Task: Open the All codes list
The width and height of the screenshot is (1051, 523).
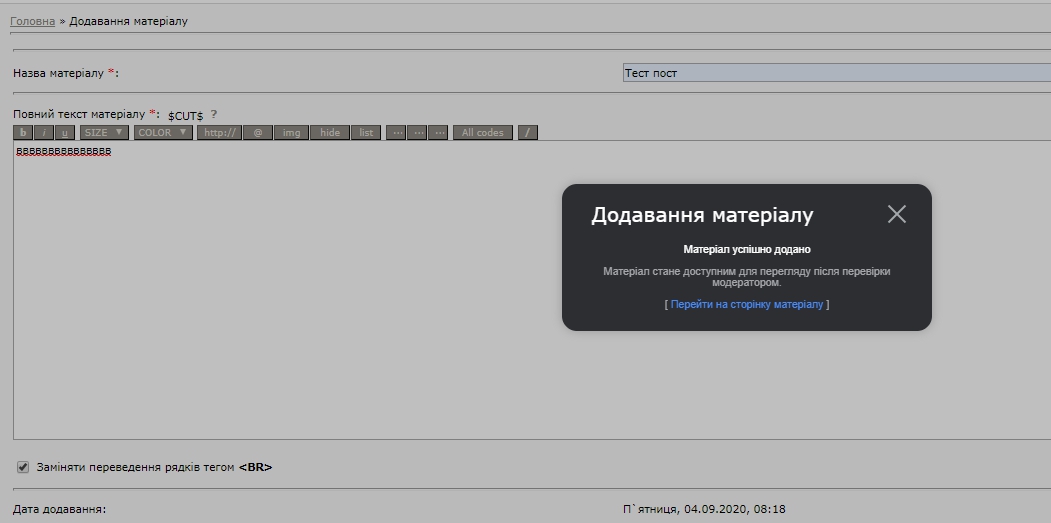Action: [x=483, y=132]
